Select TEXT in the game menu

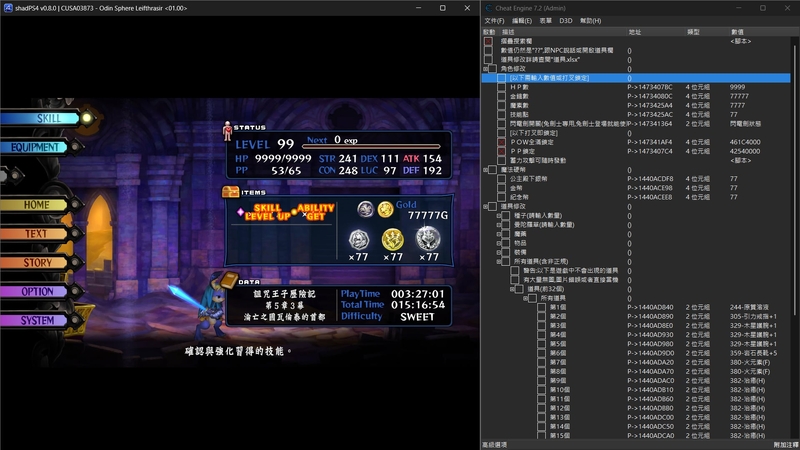(x=35, y=234)
